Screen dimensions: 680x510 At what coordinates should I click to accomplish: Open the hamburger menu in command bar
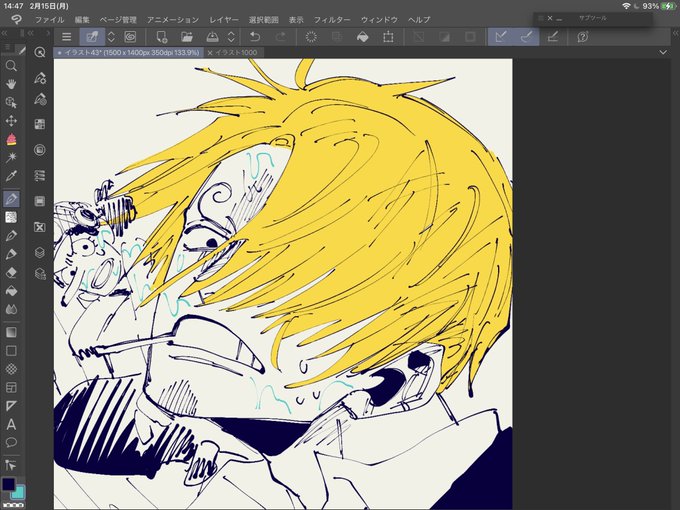click(66, 37)
